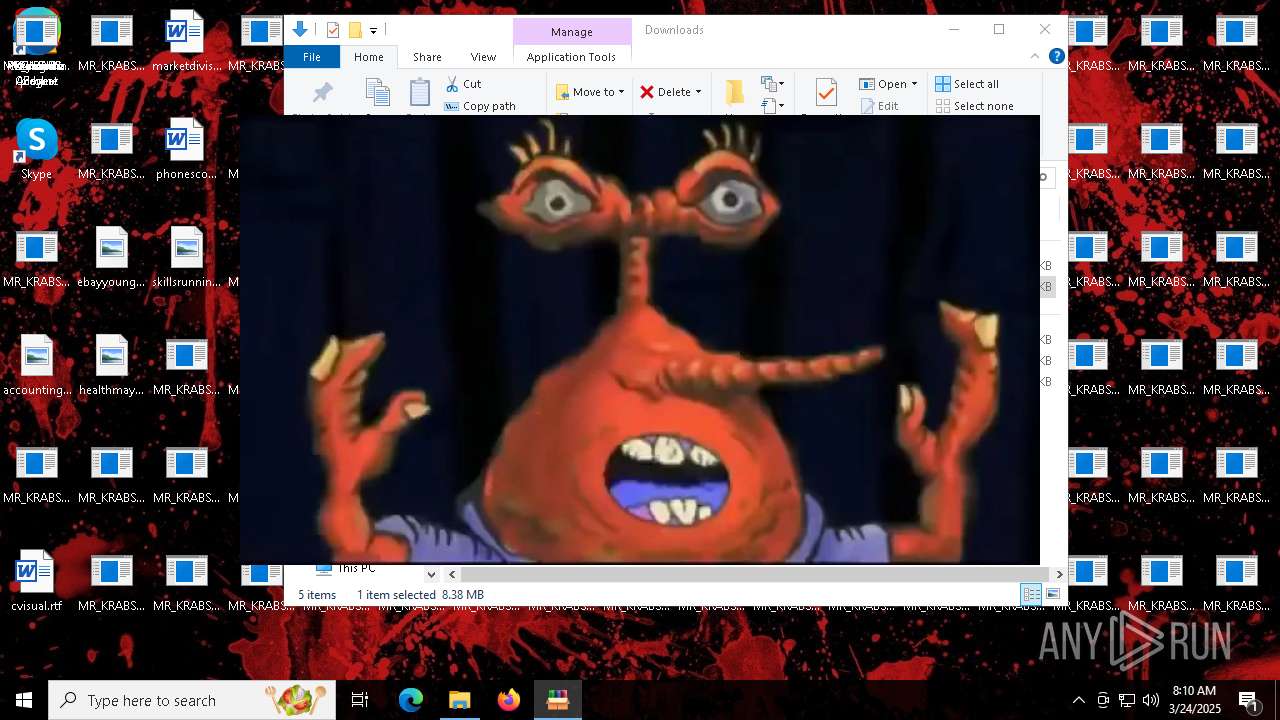Select marketdivis... Word document on desktop
The width and height of the screenshot is (1280, 720).
pos(187,42)
